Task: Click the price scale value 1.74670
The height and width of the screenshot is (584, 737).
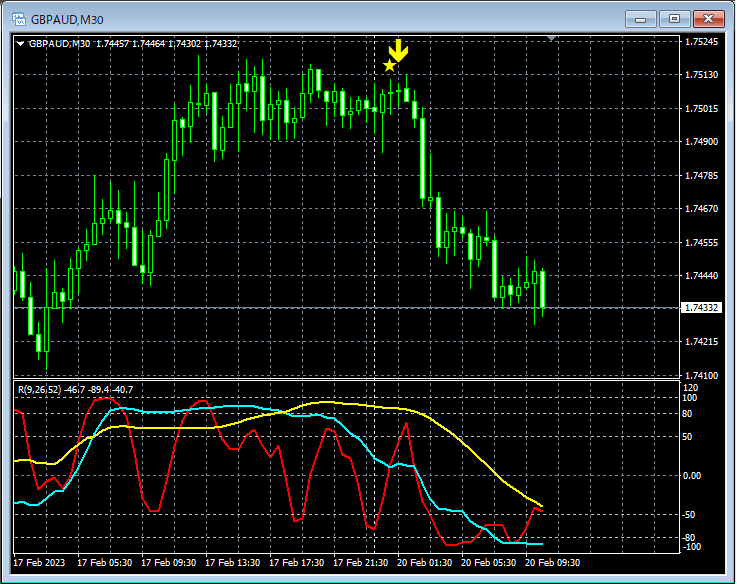Action: tap(701, 208)
